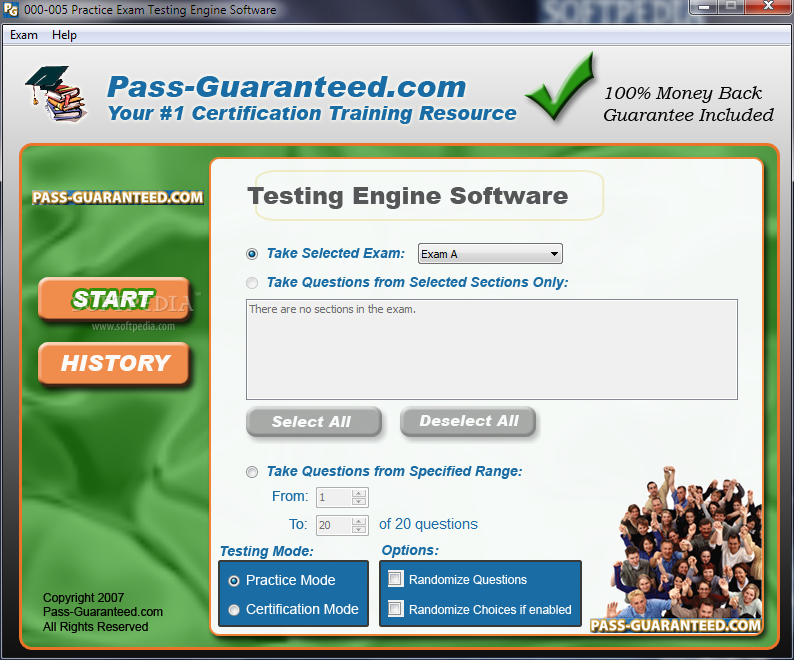
Task: Click the Pass-Guaranteed.com header title
Action: click(x=287, y=87)
